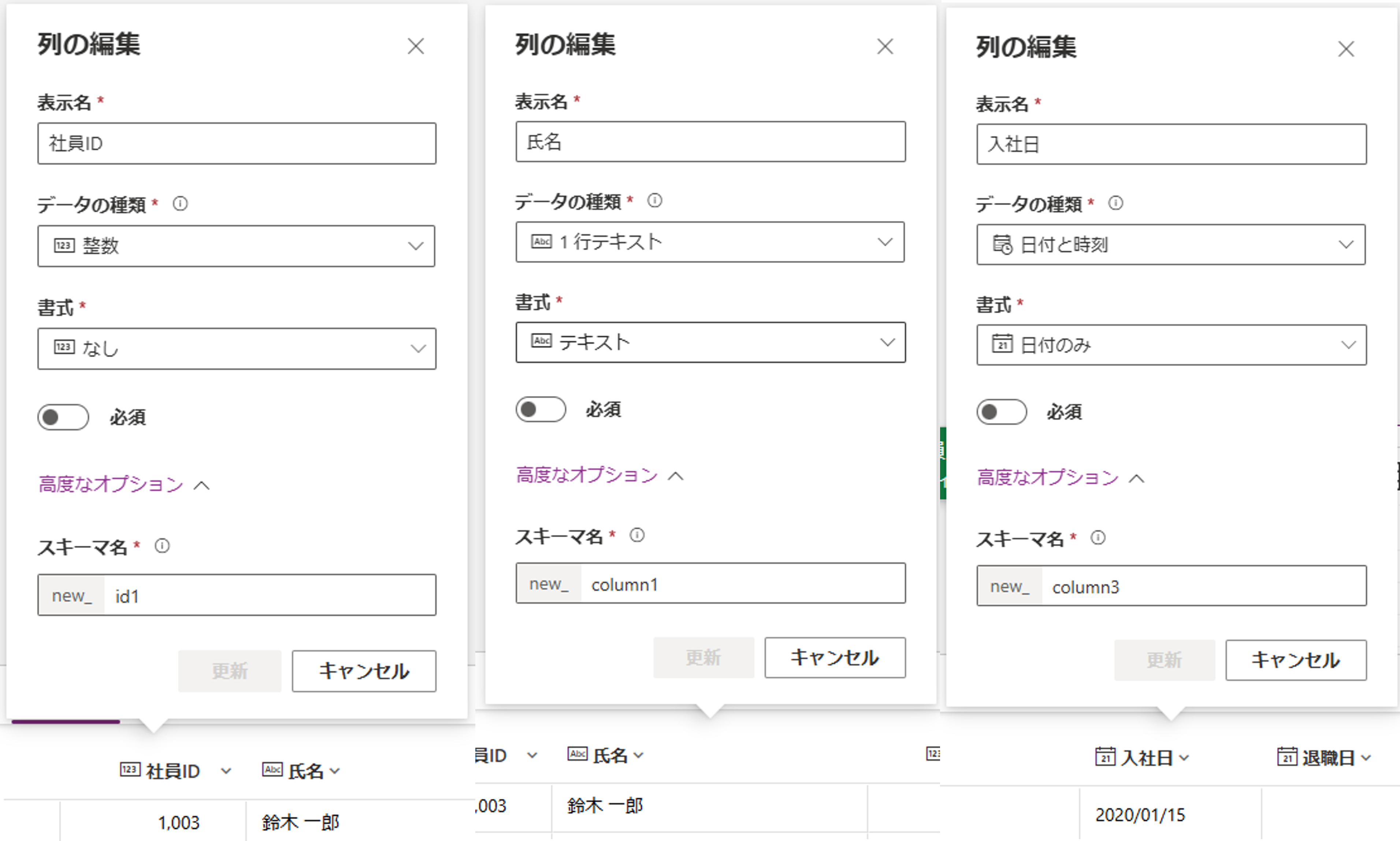Click Abc icon of 氏名 header in left table
This screenshot has height=841, width=1400.
click(272, 770)
